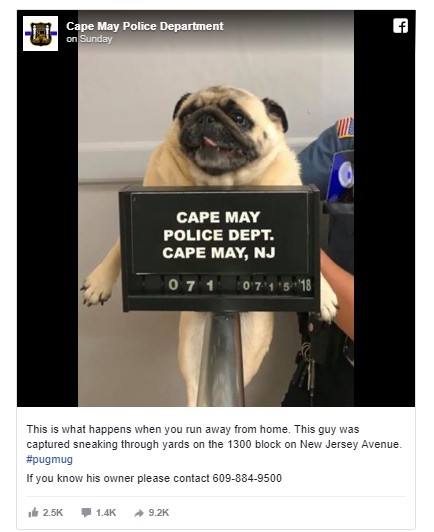
Task: Click the thumbs-up like icon
Action: pyautogui.click(x=33, y=513)
